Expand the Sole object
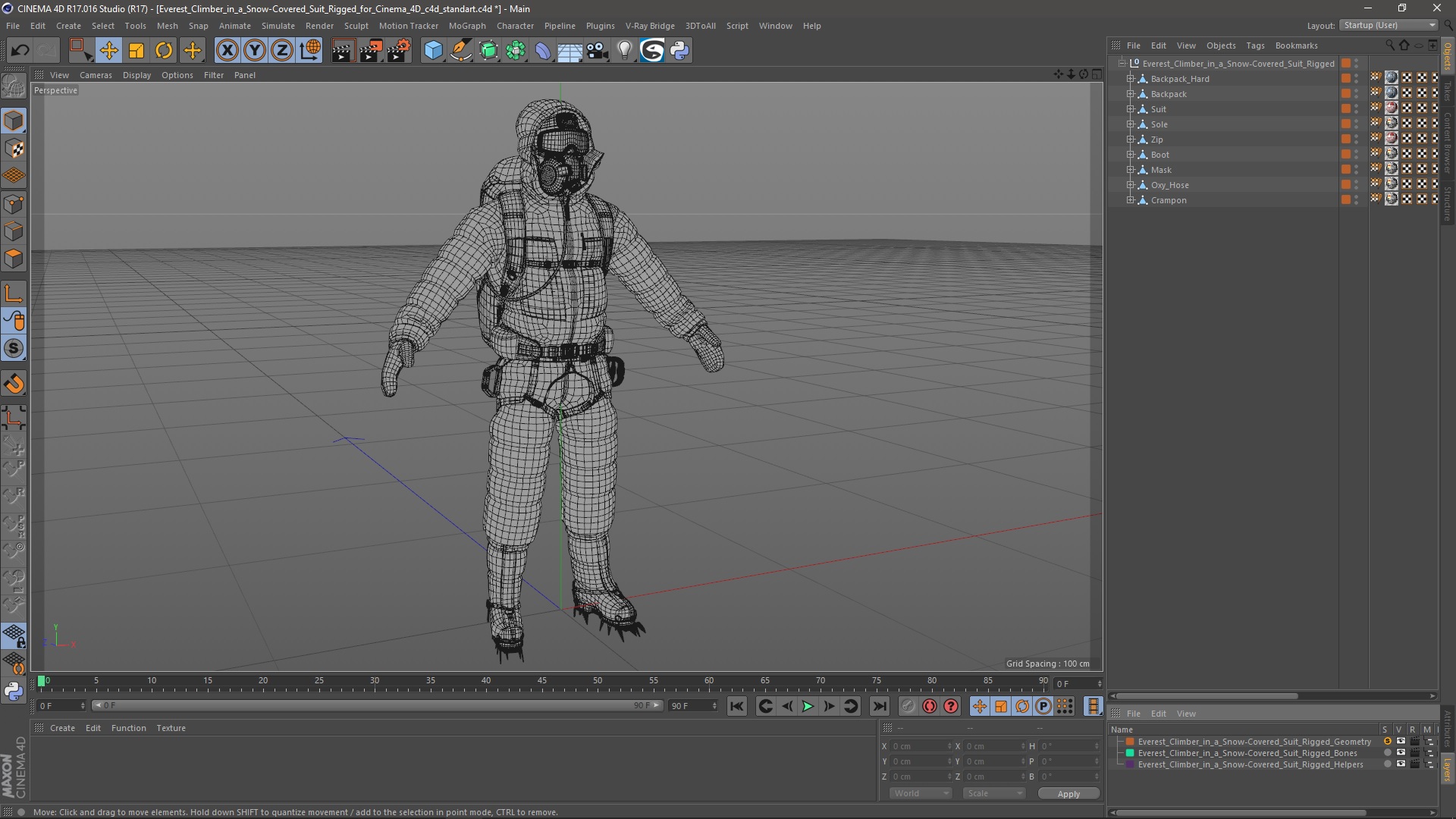The width and height of the screenshot is (1456, 819). [1130, 124]
